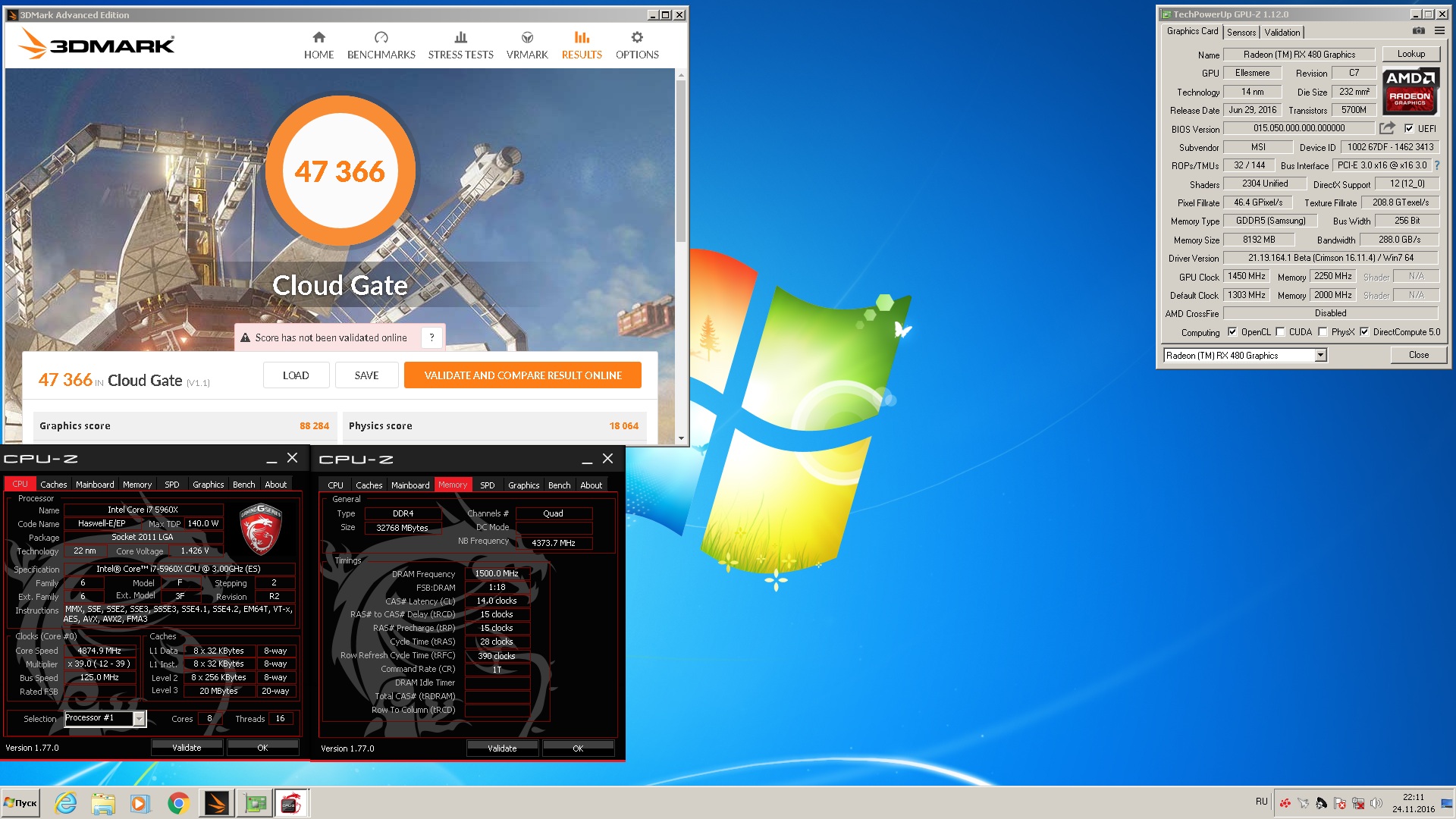Viewport: 1456px width, 819px height.
Task: Open Memory tab in left CPU-Z window
Action: point(137,485)
